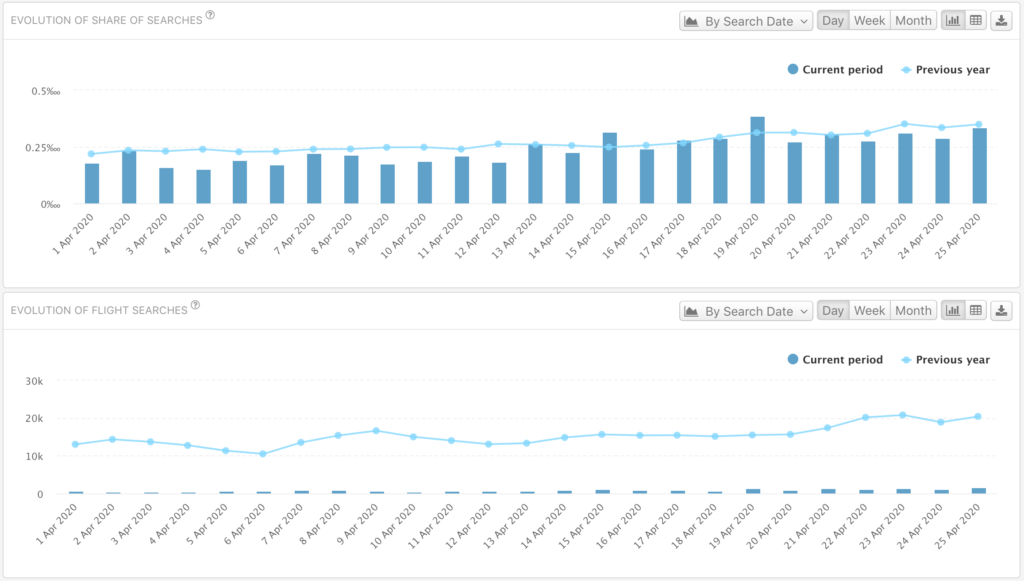
Task: Switch Share of Searches to chart view
Action: [953, 21]
